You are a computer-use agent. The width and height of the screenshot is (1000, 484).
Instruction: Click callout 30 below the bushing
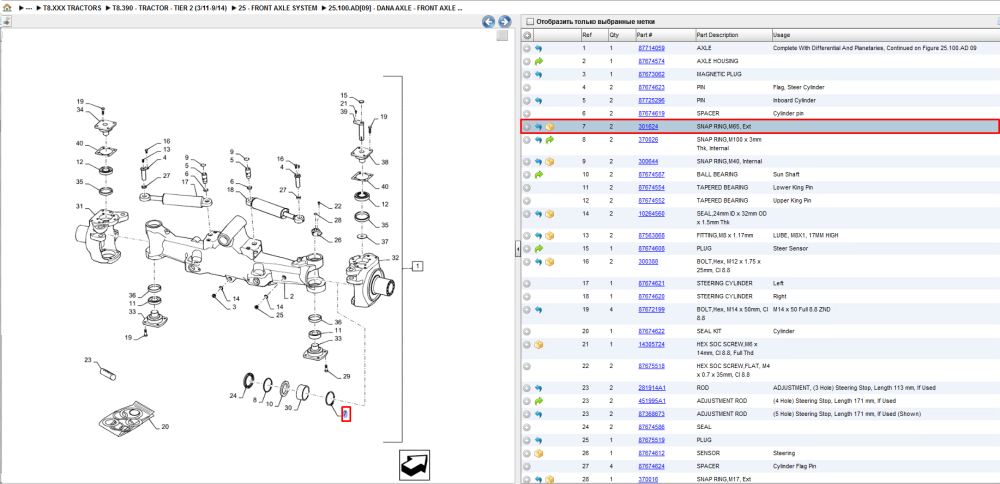[x=288, y=408]
